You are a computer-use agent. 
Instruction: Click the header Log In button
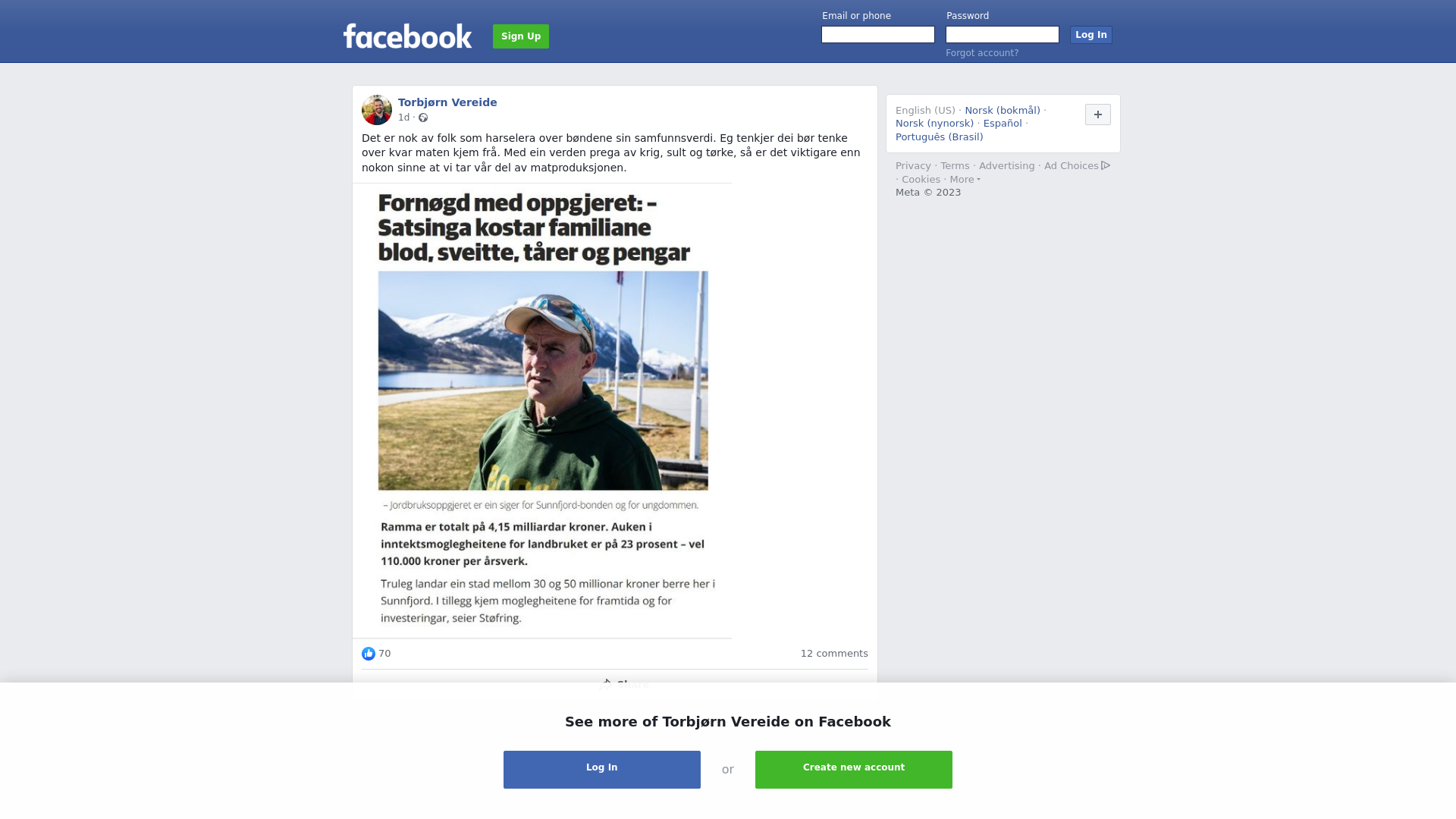coord(1091,35)
